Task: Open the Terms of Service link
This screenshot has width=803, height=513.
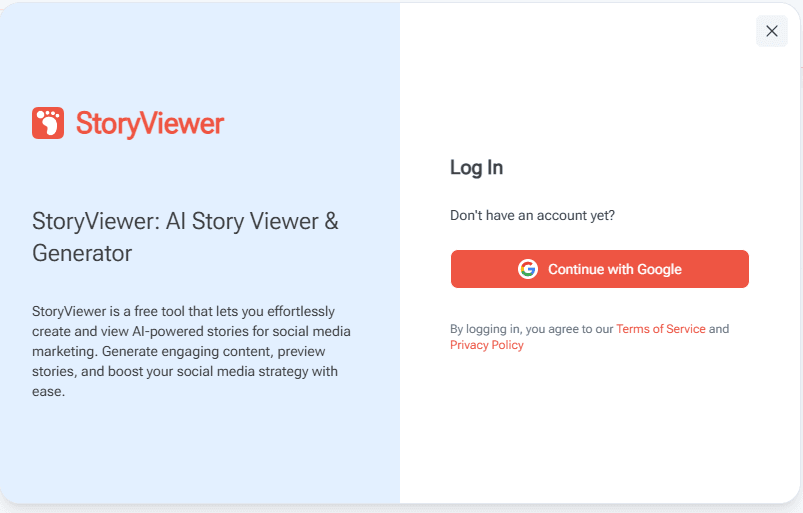Action: [x=661, y=329]
